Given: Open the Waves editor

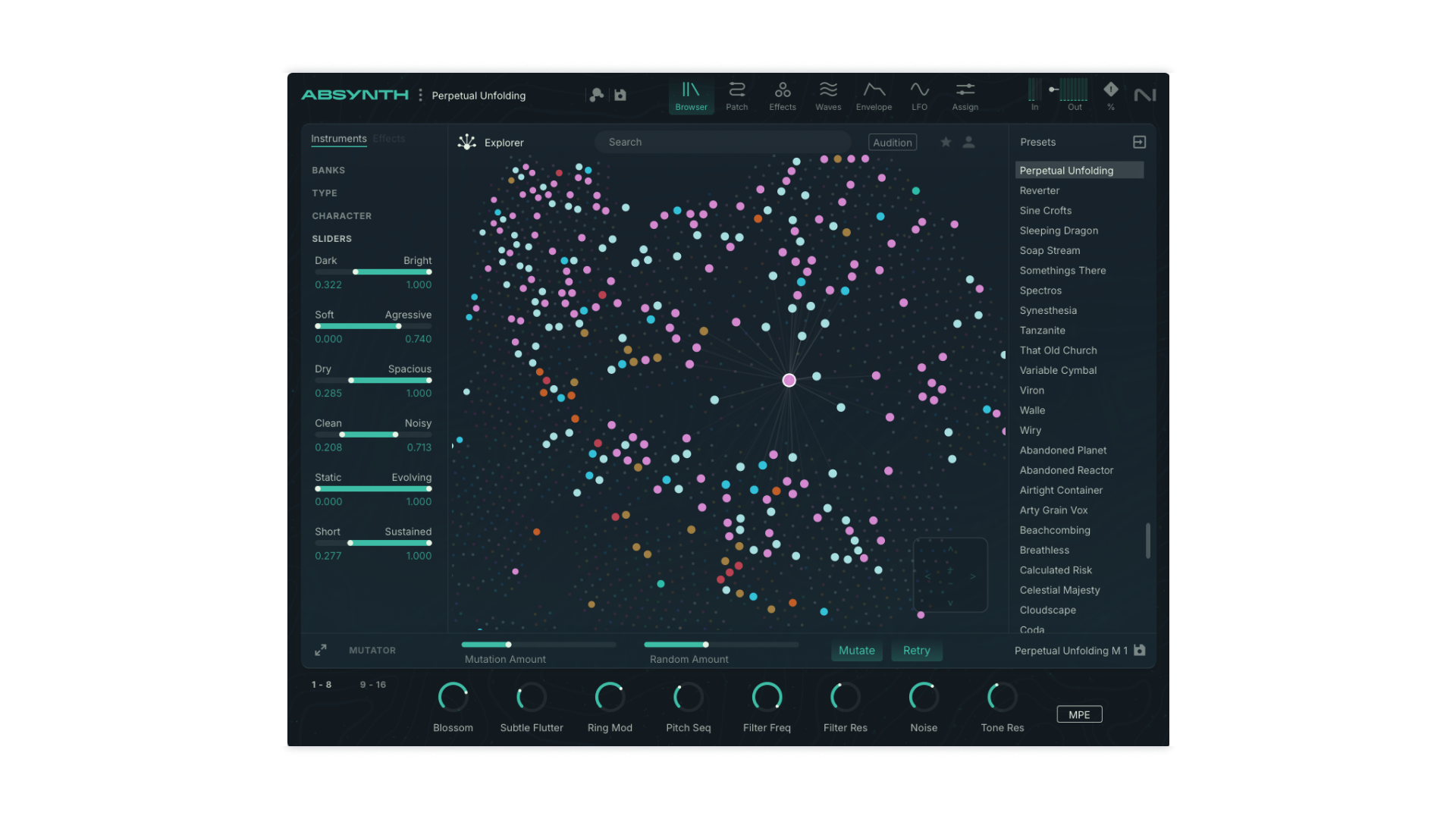Looking at the screenshot, I should pos(828,96).
